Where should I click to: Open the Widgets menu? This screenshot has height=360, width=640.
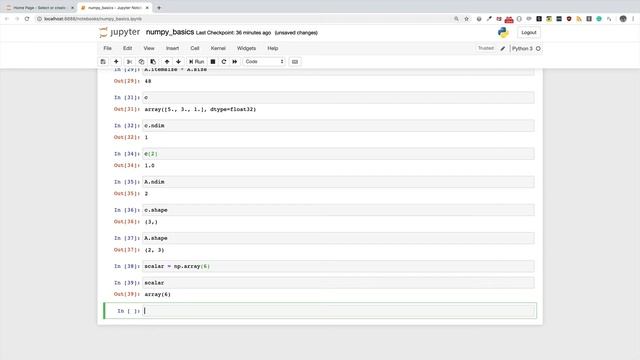[246, 48]
